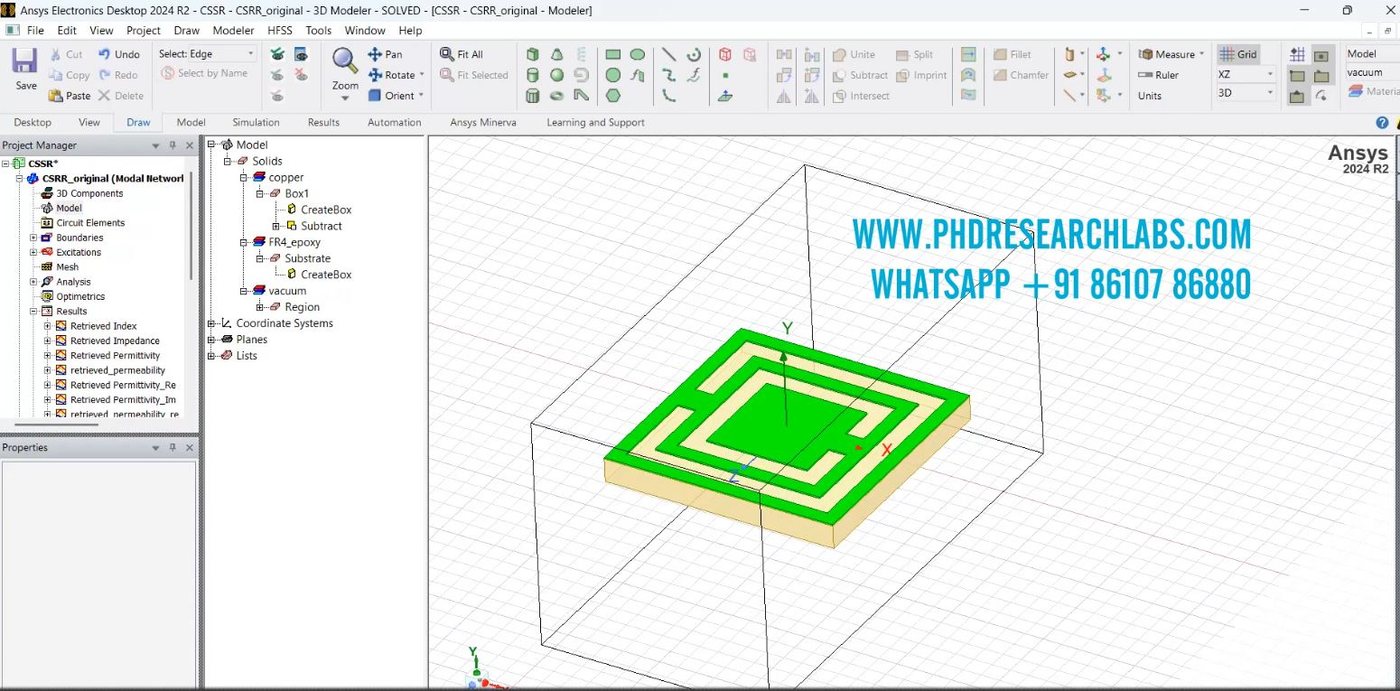Click the Save icon in ribbon

(x=25, y=61)
